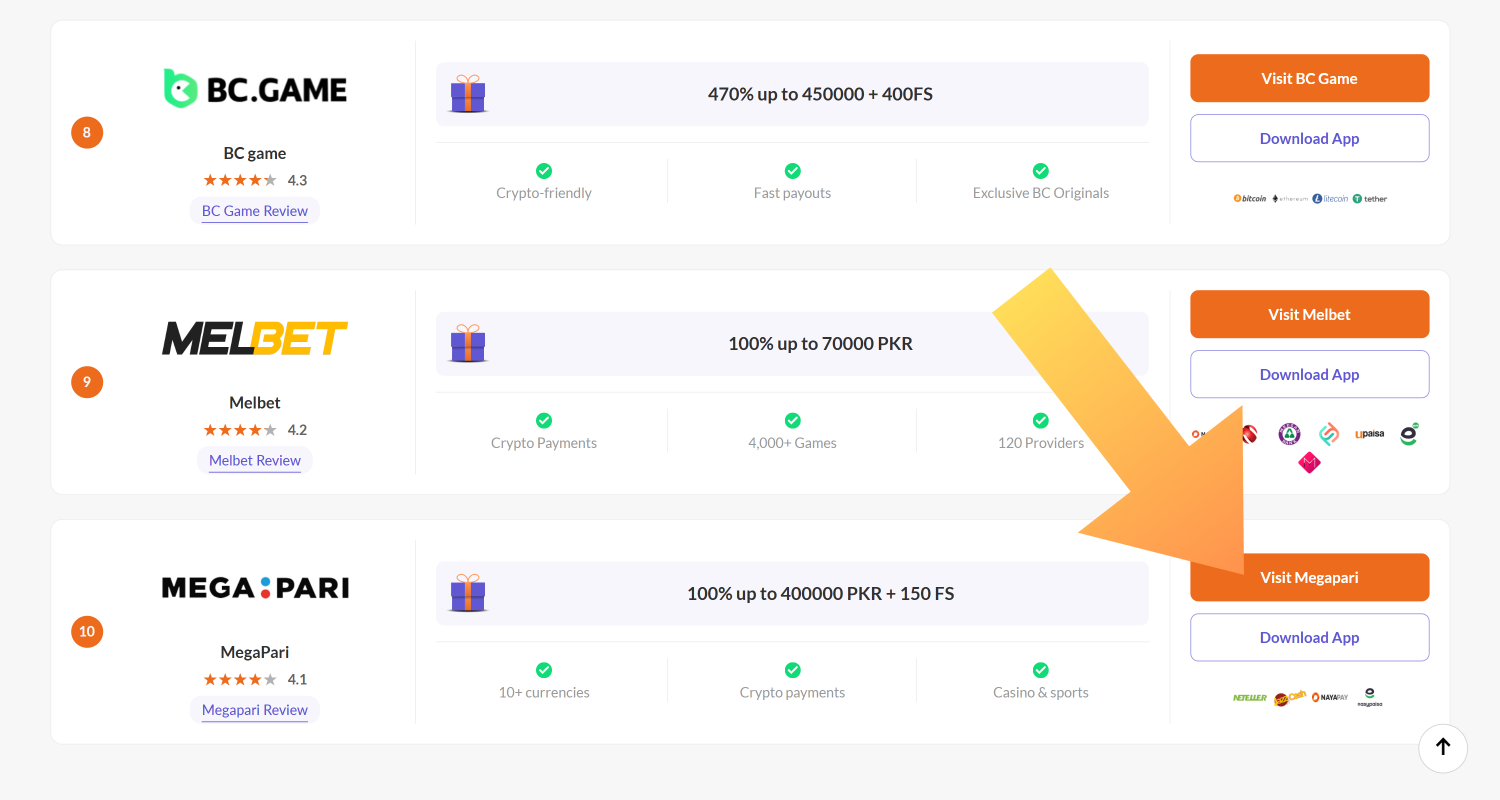The height and width of the screenshot is (800, 1500).
Task: Click the NayaPay payment logo
Action: point(1330,698)
